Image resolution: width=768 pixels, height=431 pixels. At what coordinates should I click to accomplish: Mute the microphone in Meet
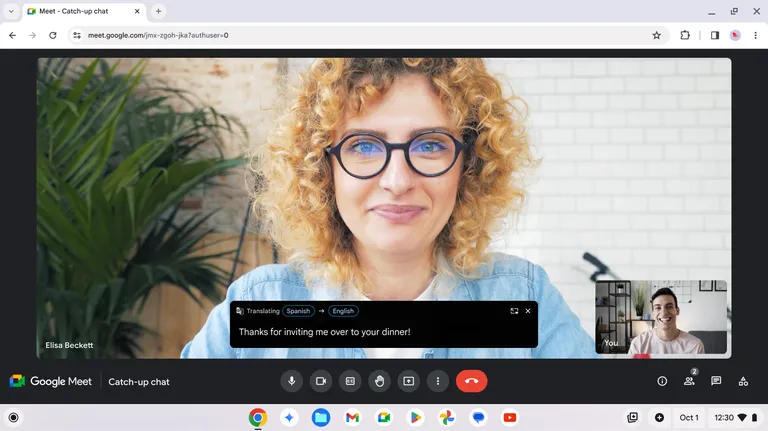point(291,381)
